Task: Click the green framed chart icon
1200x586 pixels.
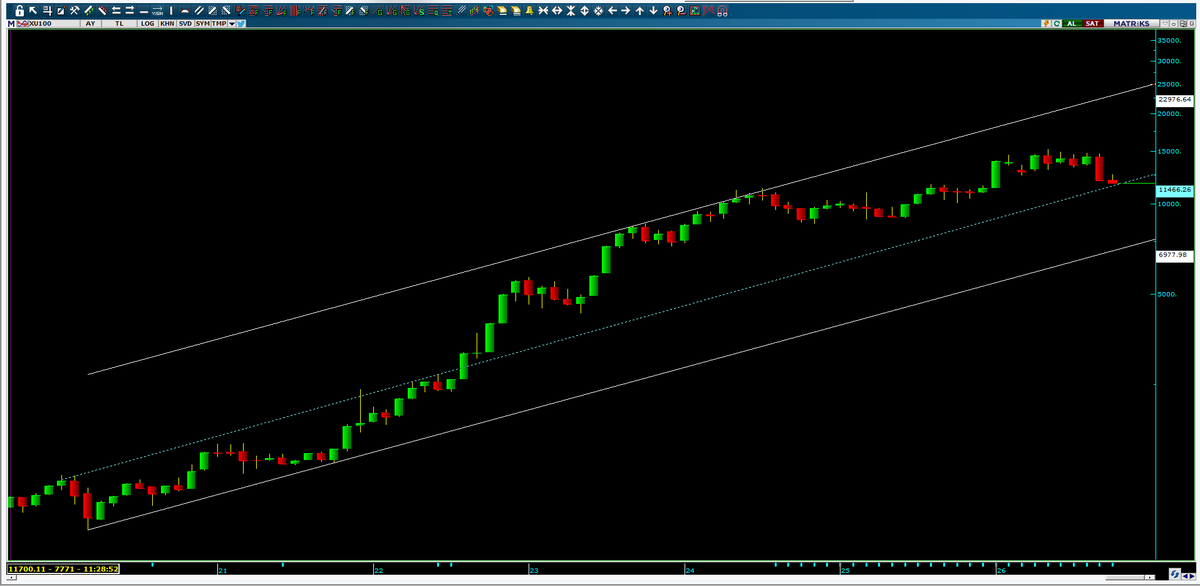Action: tap(694, 11)
